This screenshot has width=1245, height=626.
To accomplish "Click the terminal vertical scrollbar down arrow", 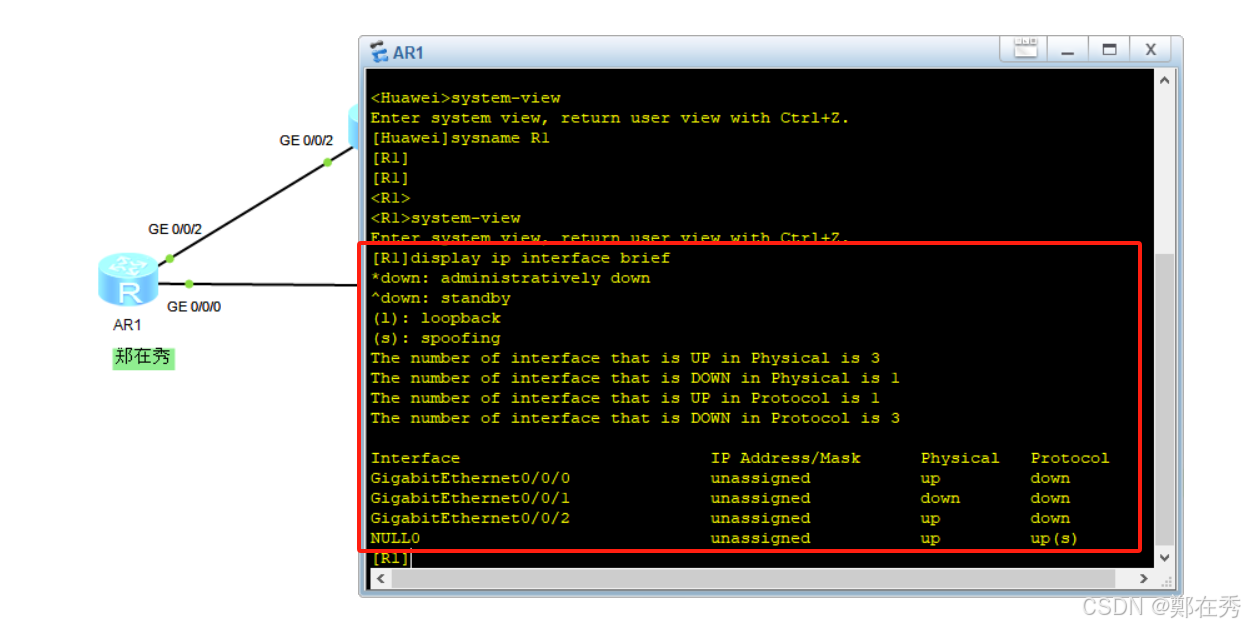I will click(x=1165, y=558).
